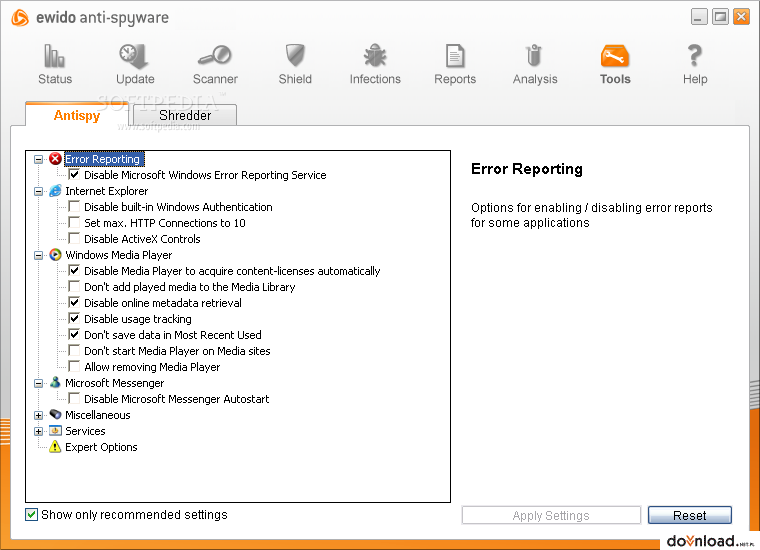This screenshot has width=760, height=550.
Task: Toggle Show only recommended settings checkbox
Action: tap(32, 515)
